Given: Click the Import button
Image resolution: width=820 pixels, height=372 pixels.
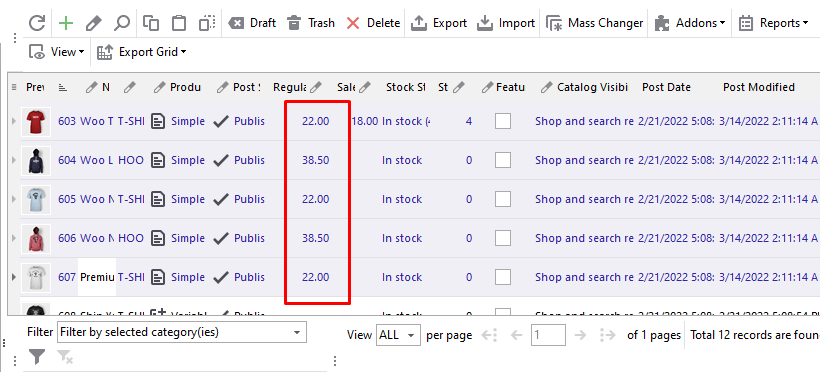Looking at the screenshot, I should pyautogui.click(x=506, y=23).
